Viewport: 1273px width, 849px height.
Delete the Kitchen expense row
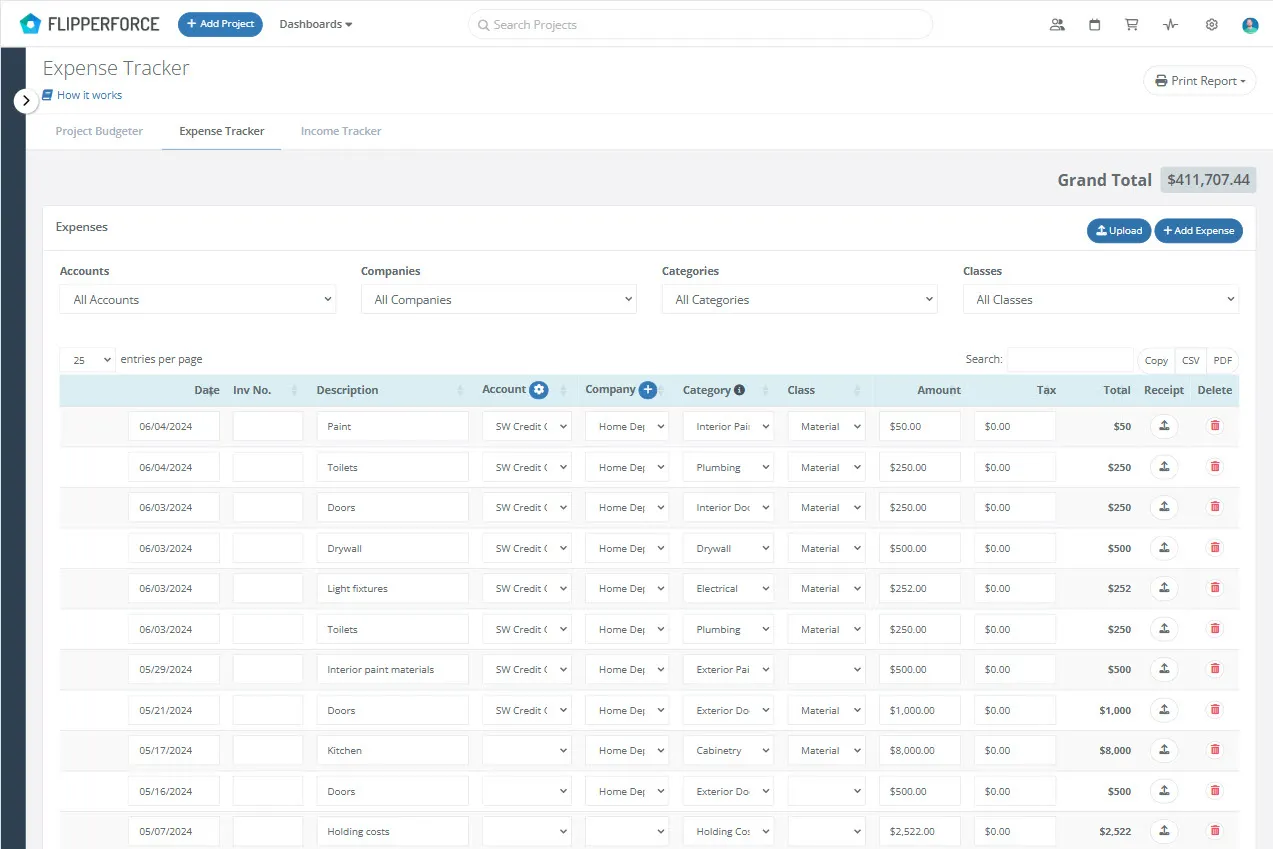coord(1215,750)
